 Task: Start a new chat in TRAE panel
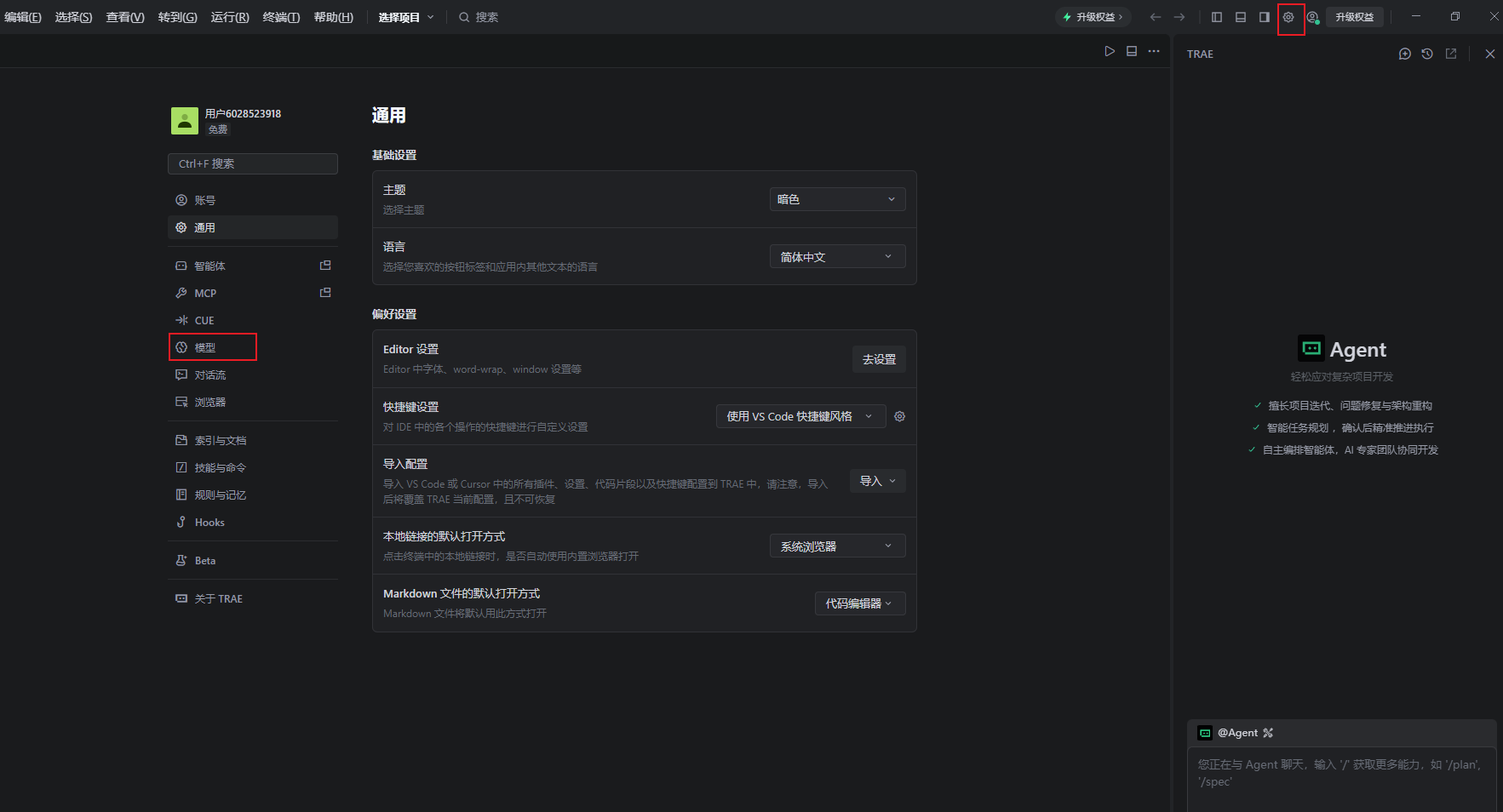(x=1405, y=54)
